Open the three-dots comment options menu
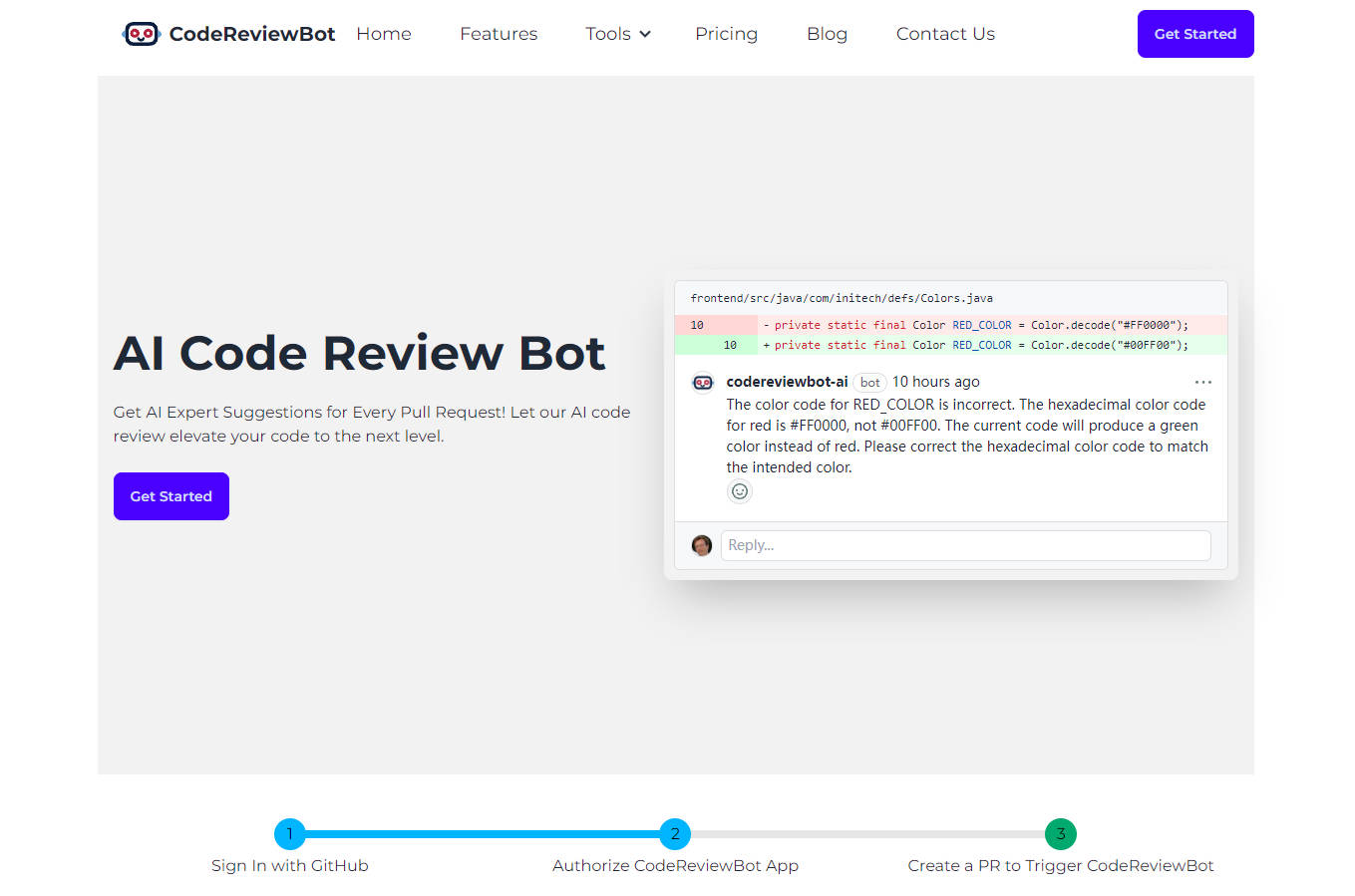The width and height of the screenshot is (1355, 896). [x=1203, y=382]
